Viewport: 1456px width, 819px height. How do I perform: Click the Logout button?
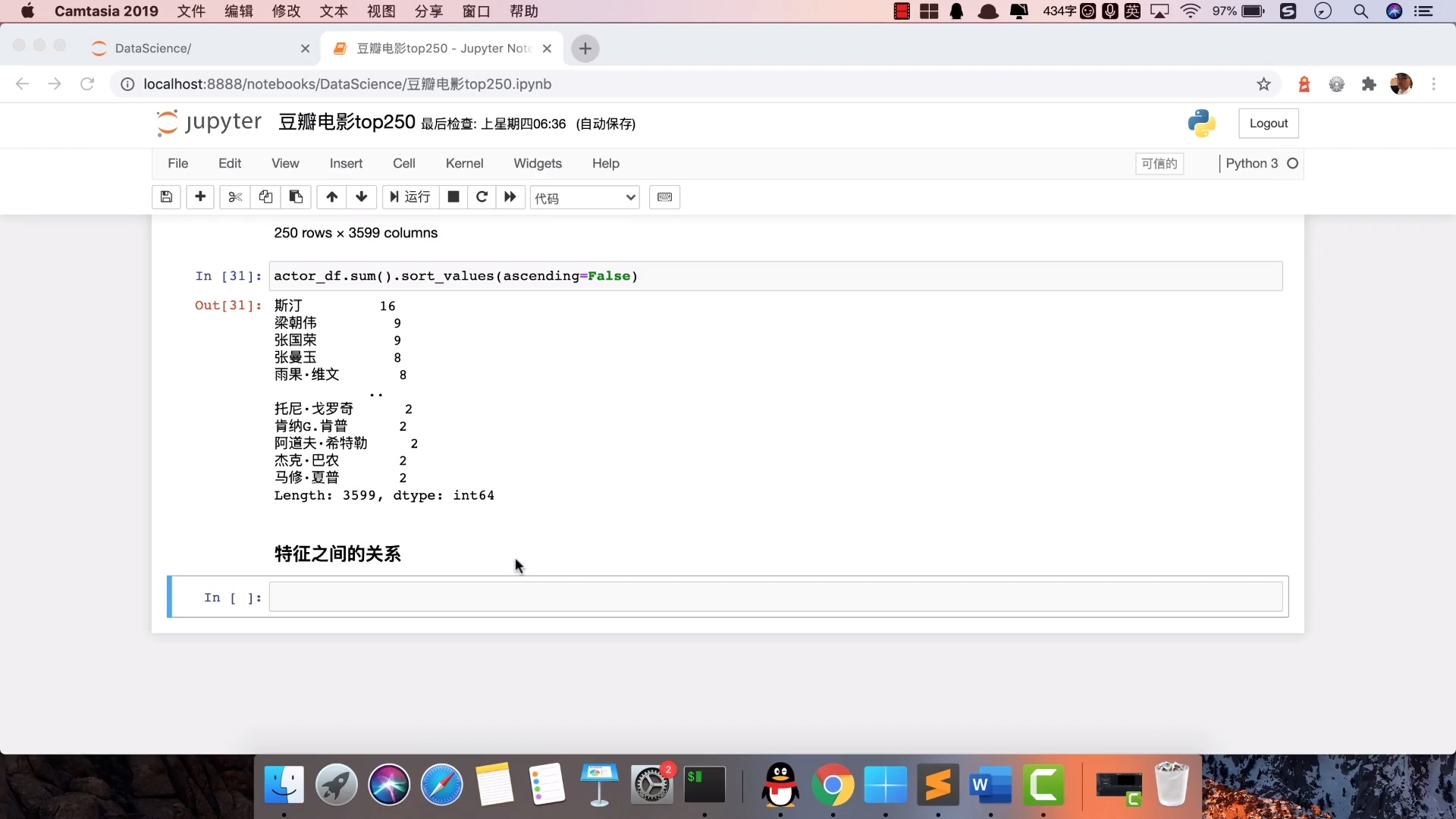point(1268,124)
